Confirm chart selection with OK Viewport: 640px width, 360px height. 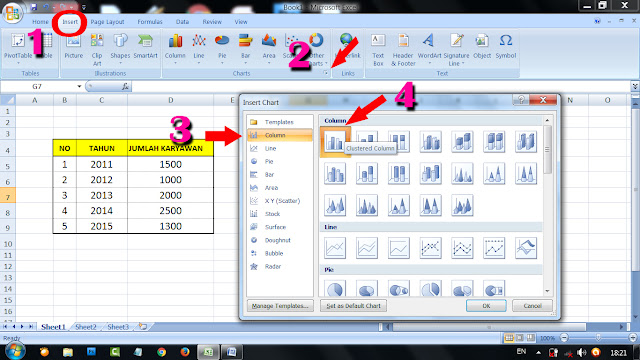pos(486,306)
